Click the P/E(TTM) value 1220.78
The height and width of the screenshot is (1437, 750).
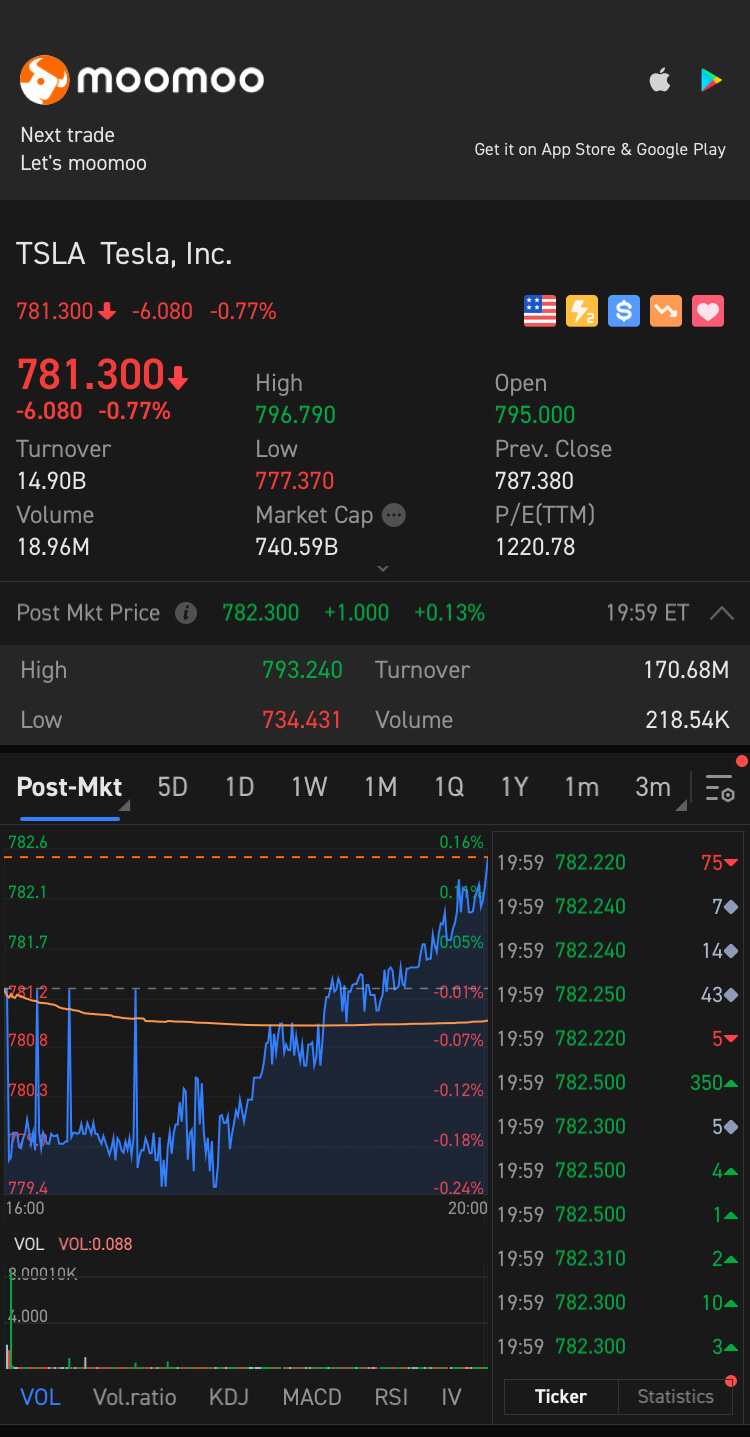coord(535,547)
